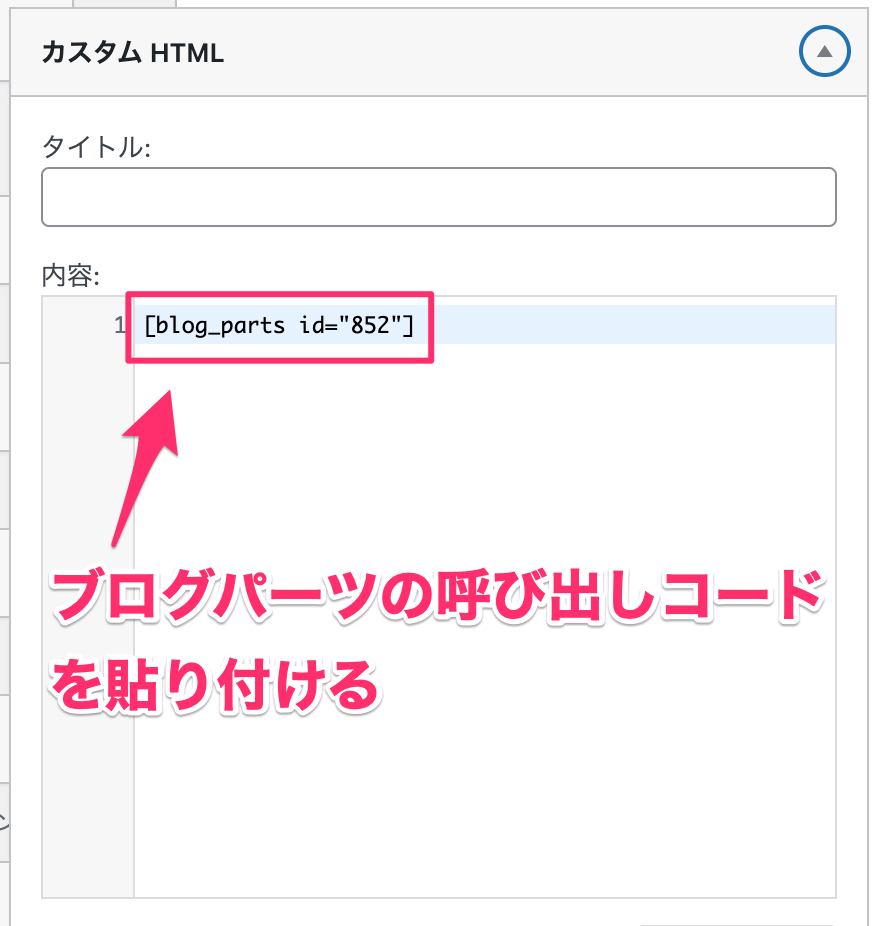Collapse the カスタム HTML widget panel
Screen dimensions: 880x926
pyautogui.click(x=824, y=51)
